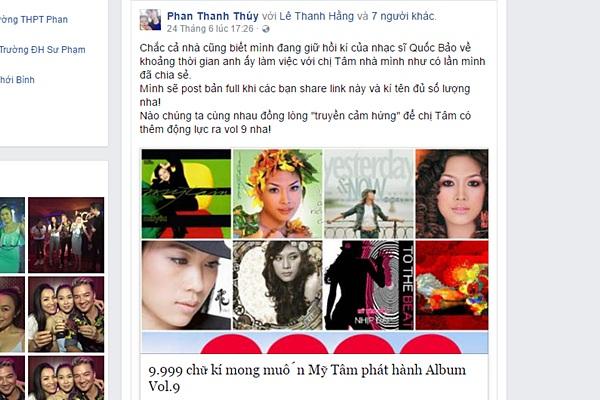The image size is (600, 400).
Task: Open the curly hair portrait album cover
Action: click(452, 194)
